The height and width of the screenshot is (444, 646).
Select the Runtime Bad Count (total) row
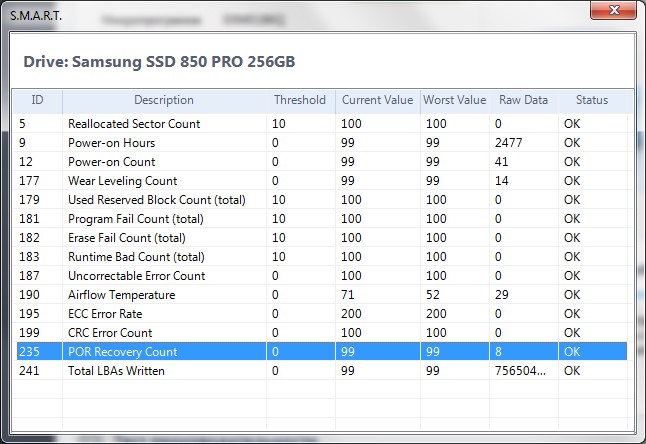pos(322,256)
